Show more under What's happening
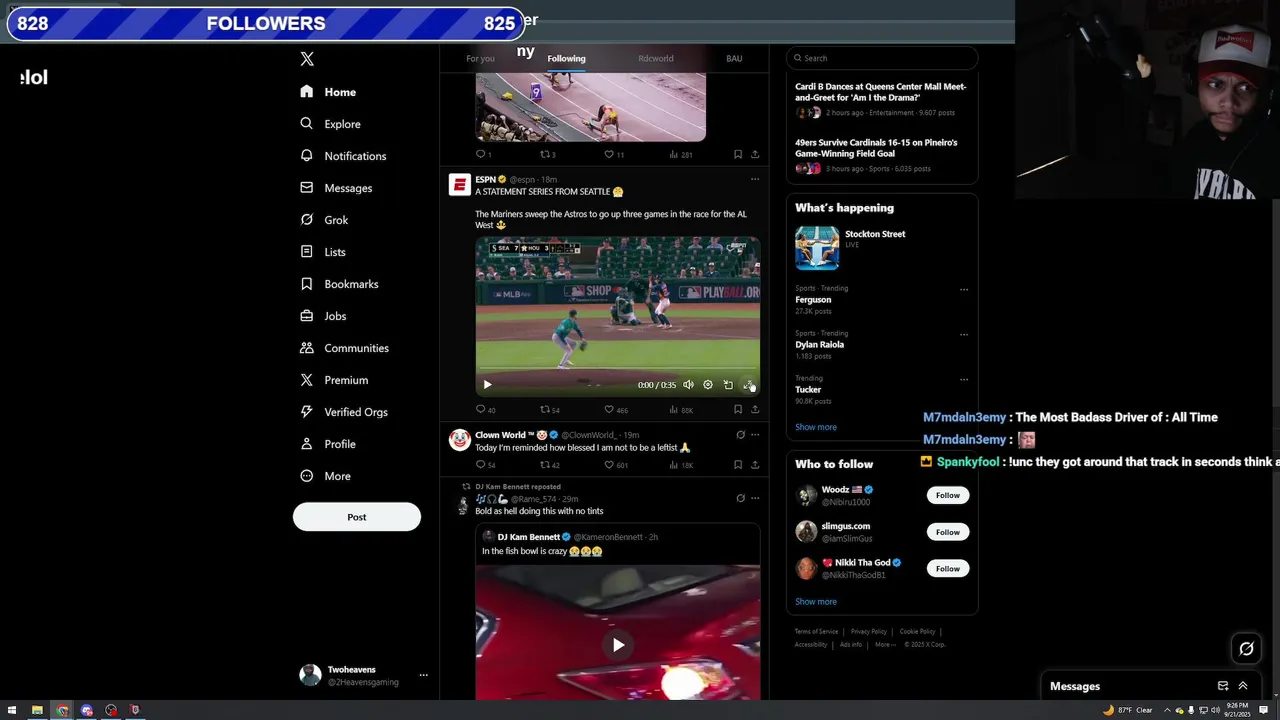 click(816, 427)
